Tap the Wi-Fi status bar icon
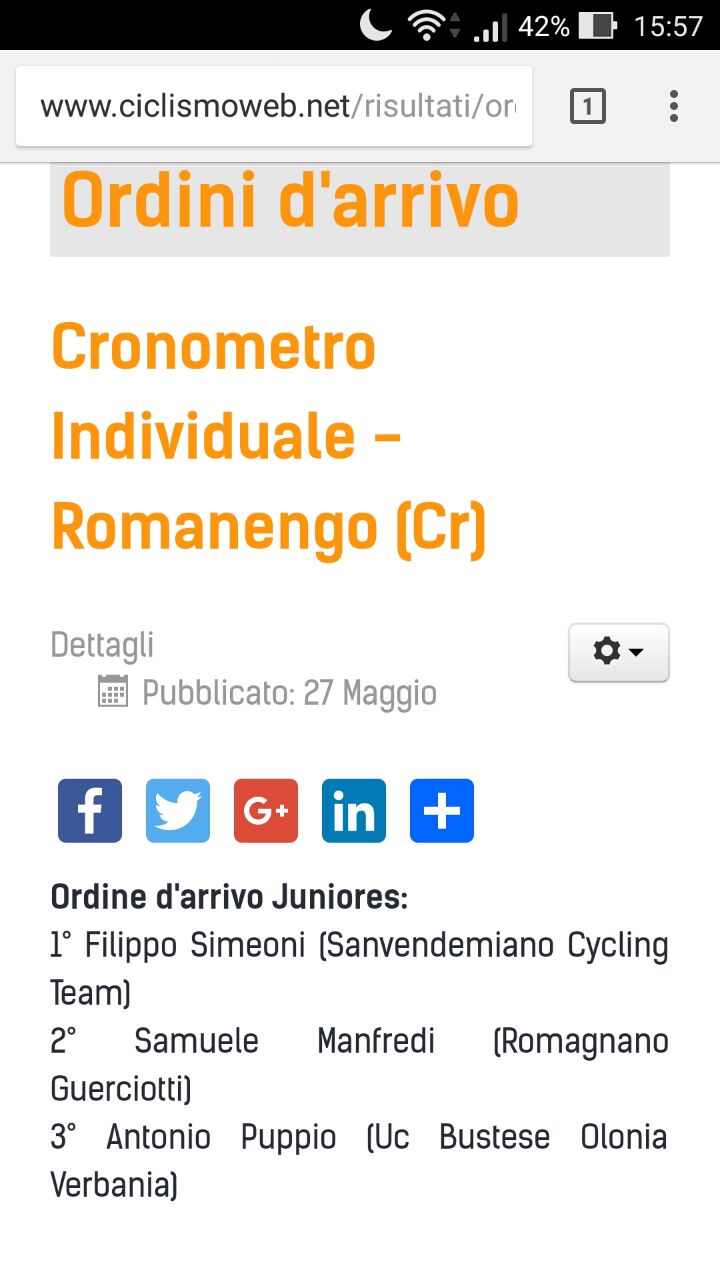Image resolution: width=720 pixels, height=1280 pixels. tap(428, 26)
